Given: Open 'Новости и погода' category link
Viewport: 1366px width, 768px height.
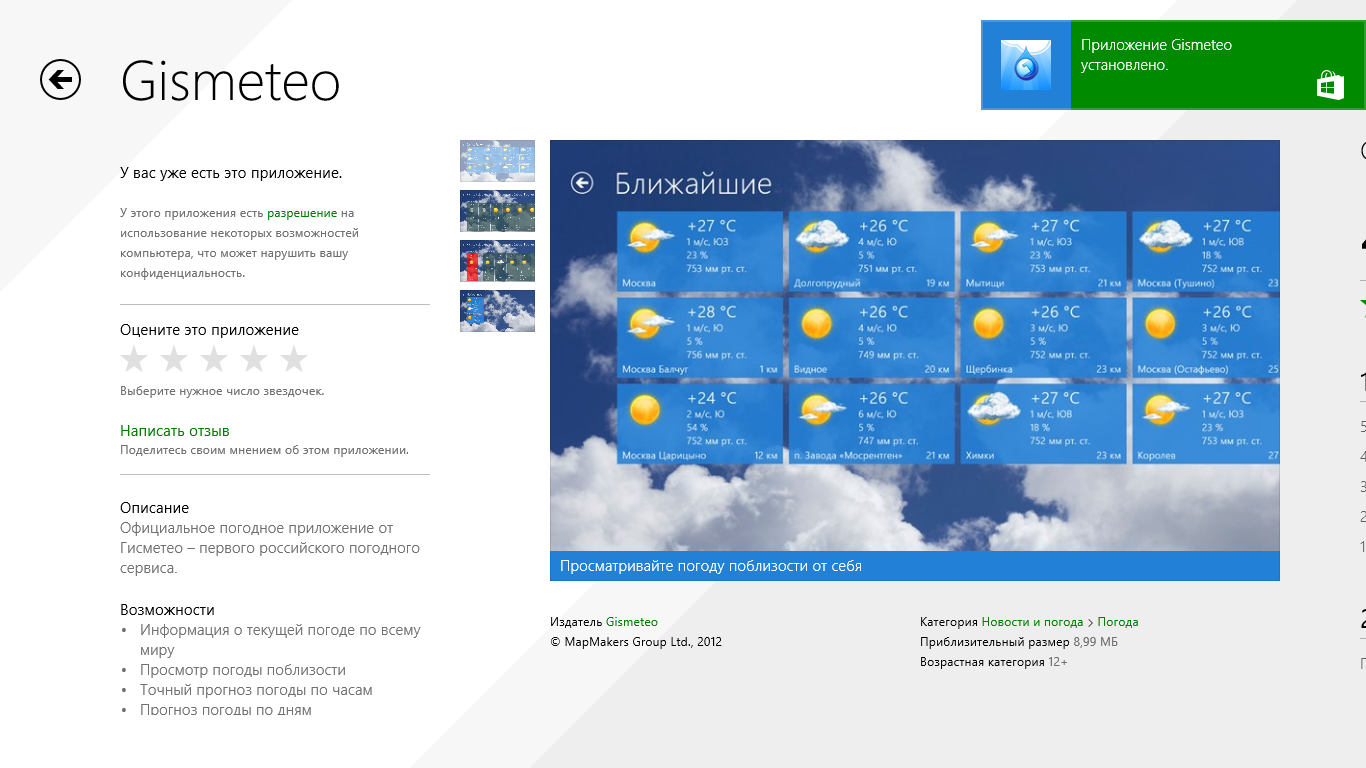Looking at the screenshot, I should (1032, 622).
